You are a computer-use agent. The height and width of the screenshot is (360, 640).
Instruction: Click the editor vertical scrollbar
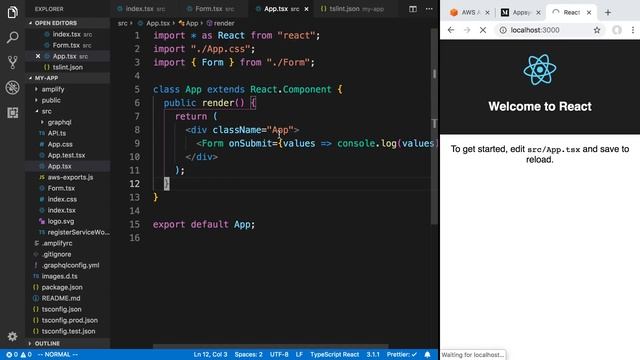pyautogui.click(x=434, y=127)
